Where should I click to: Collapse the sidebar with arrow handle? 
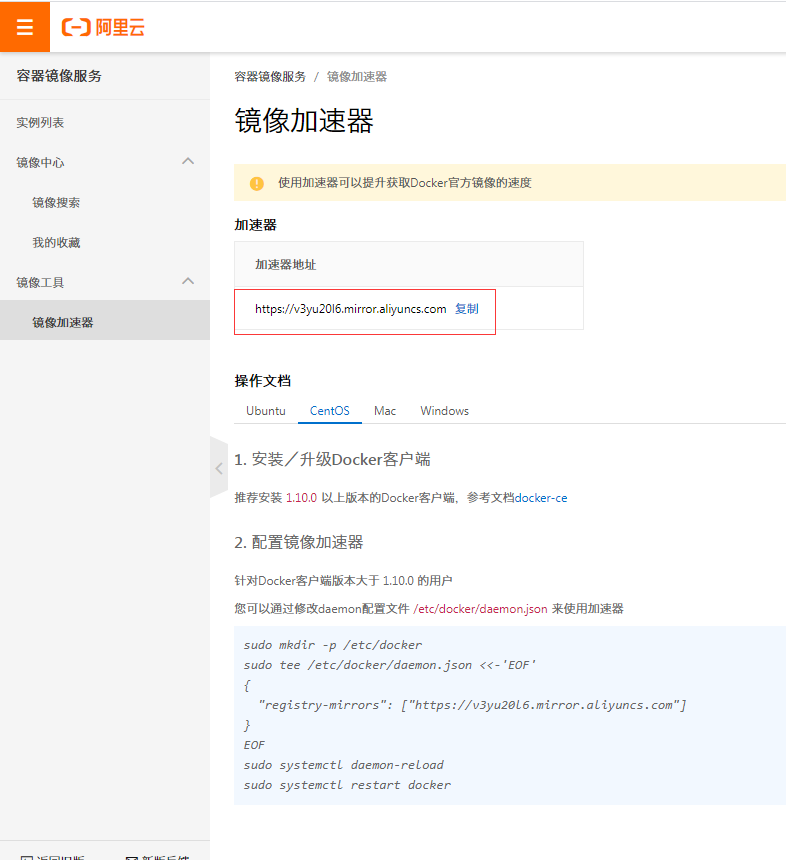click(x=219, y=468)
